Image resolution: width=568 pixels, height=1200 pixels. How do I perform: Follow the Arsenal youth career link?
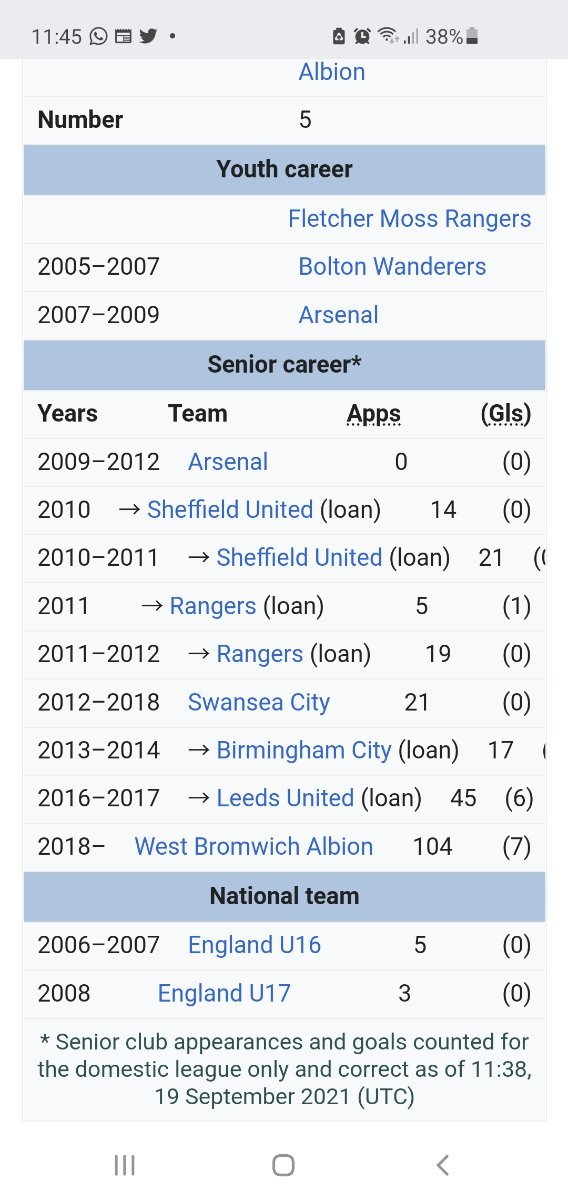click(338, 314)
